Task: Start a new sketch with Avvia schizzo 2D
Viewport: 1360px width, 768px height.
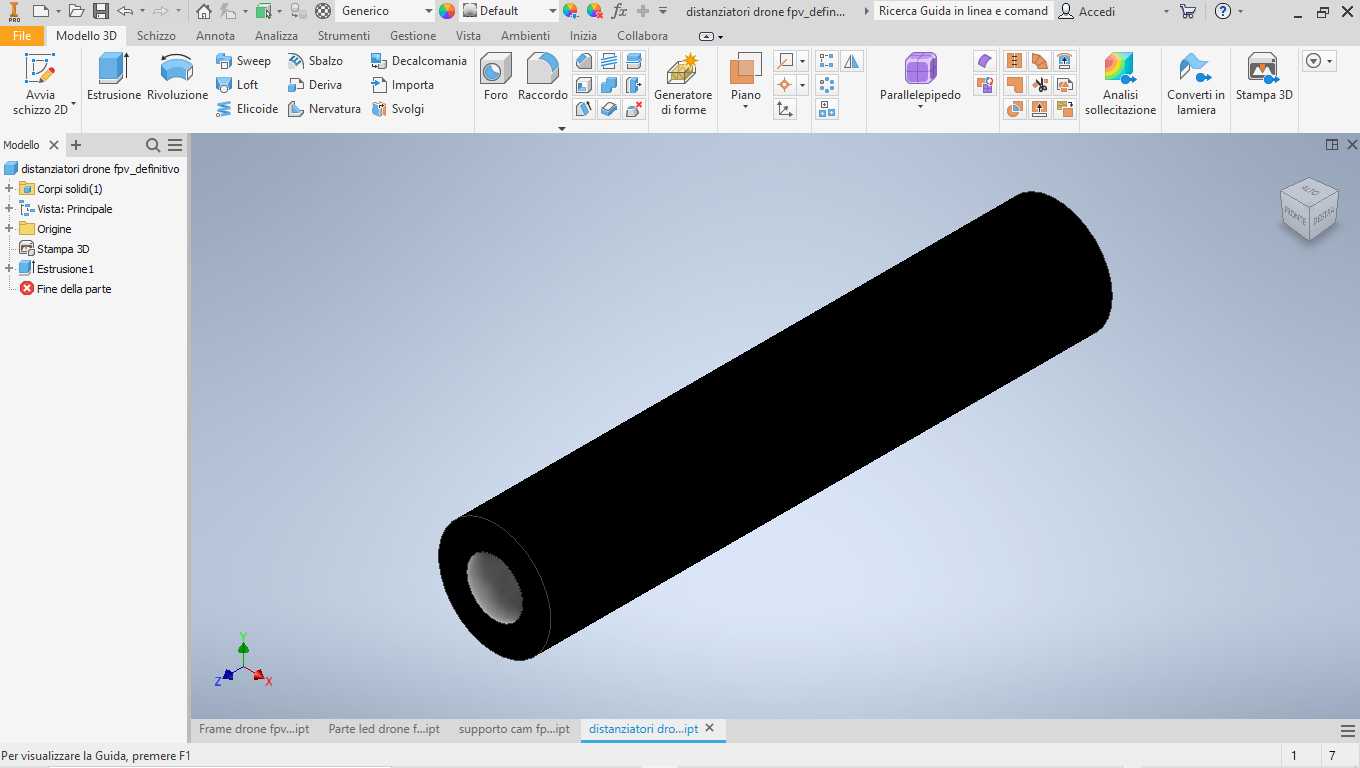Action: tap(41, 84)
